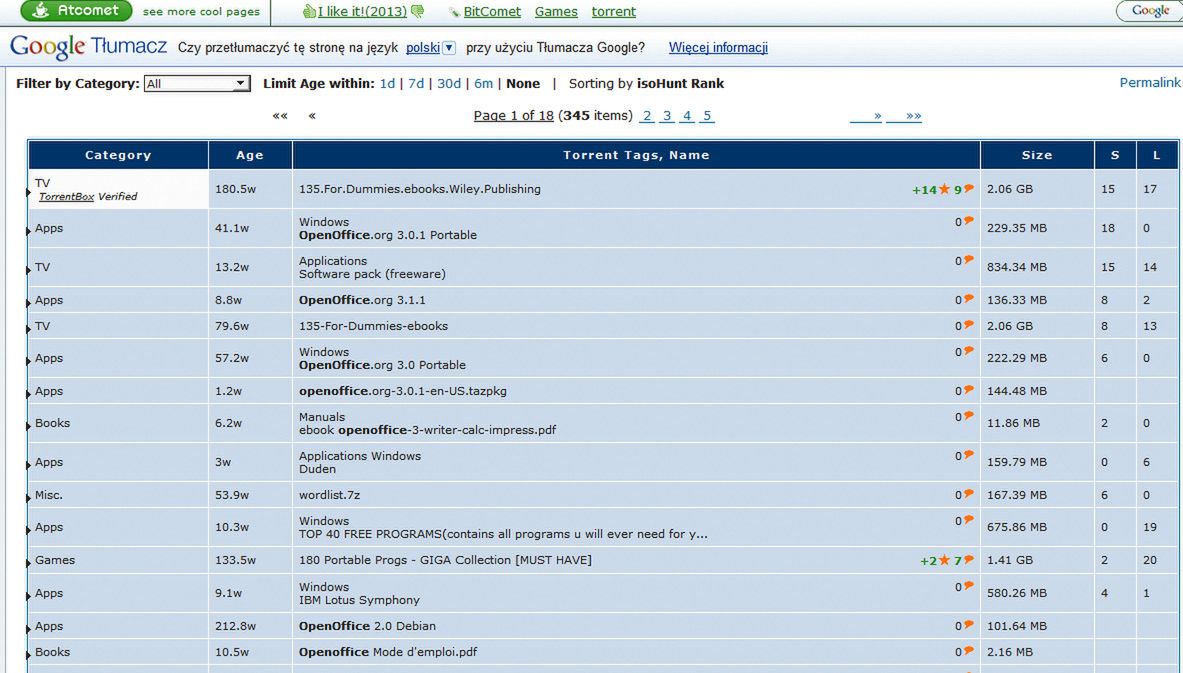
Task: Click the first page «« arrow
Action: tap(280, 115)
